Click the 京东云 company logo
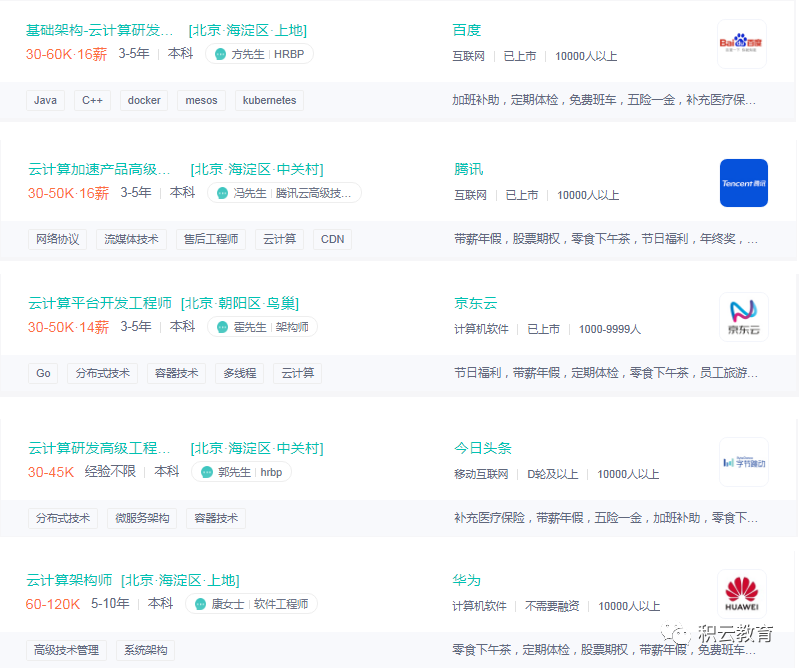The image size is (799, 668). click(x=743, y=317)
